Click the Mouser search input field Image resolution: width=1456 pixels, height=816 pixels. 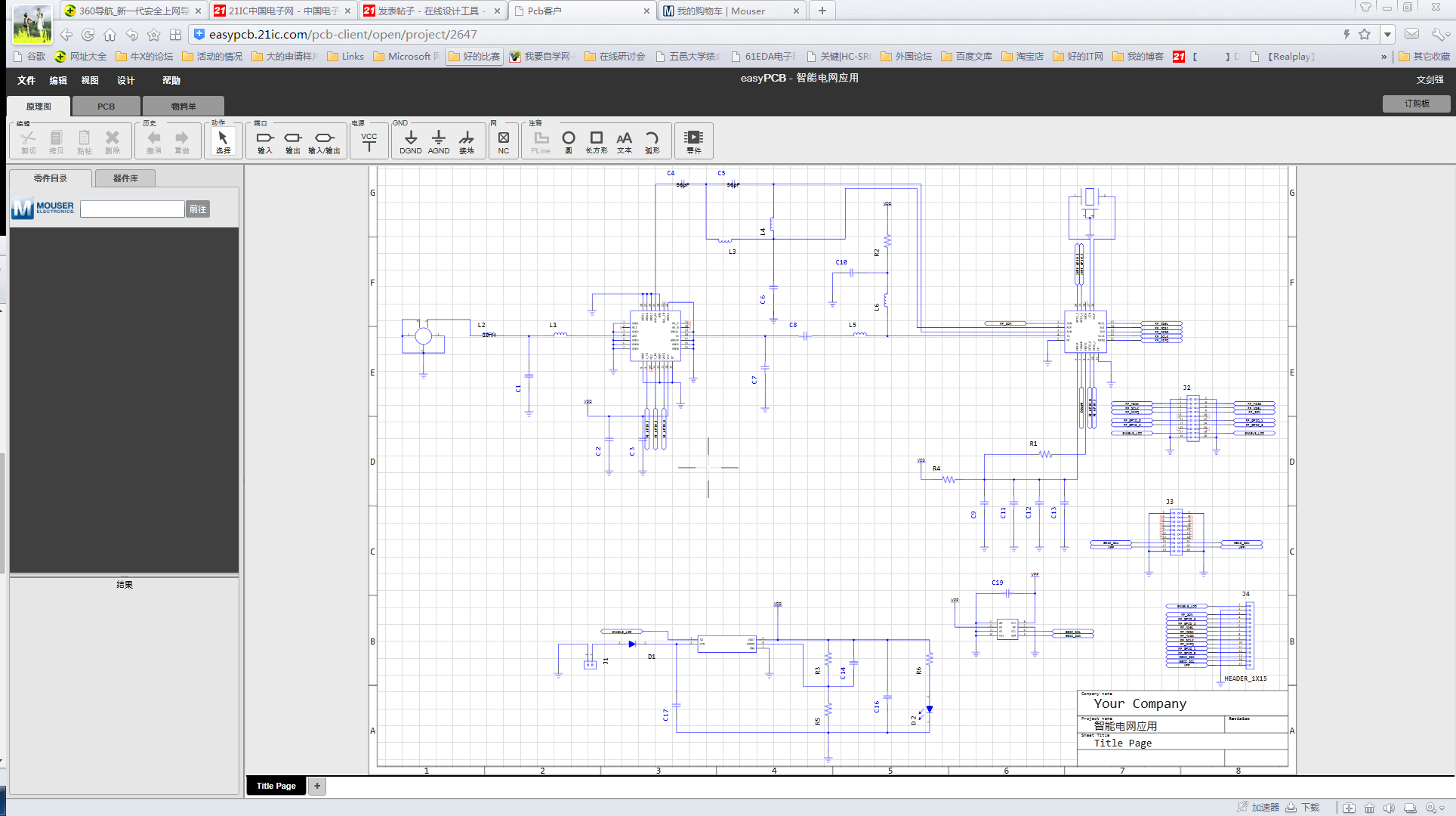point(132,209)
